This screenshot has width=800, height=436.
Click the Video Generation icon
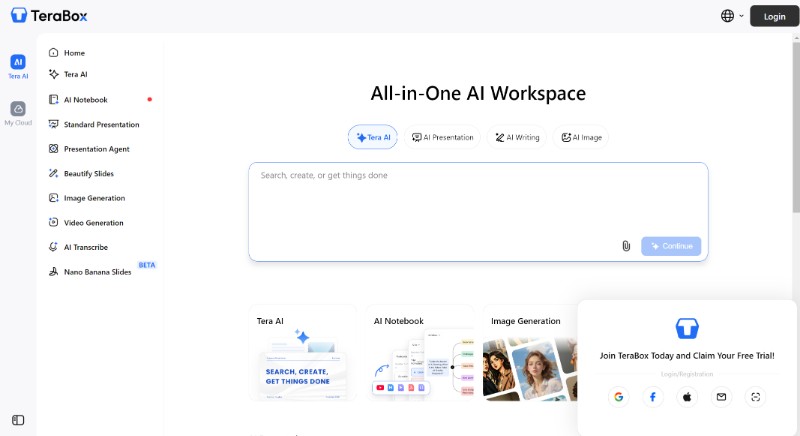pyautogui.click(x=53, y=222)
